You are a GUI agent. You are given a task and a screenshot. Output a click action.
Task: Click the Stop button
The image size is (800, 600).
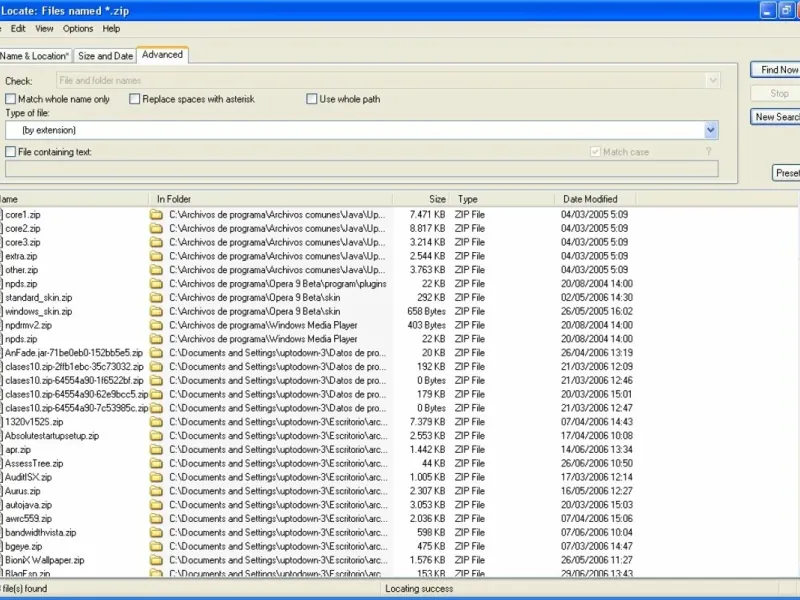(776, 93)
